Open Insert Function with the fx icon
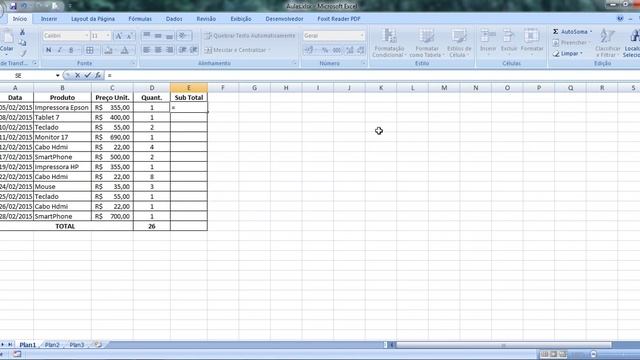The width and height of the screenshot is (640, 360). 98,76
